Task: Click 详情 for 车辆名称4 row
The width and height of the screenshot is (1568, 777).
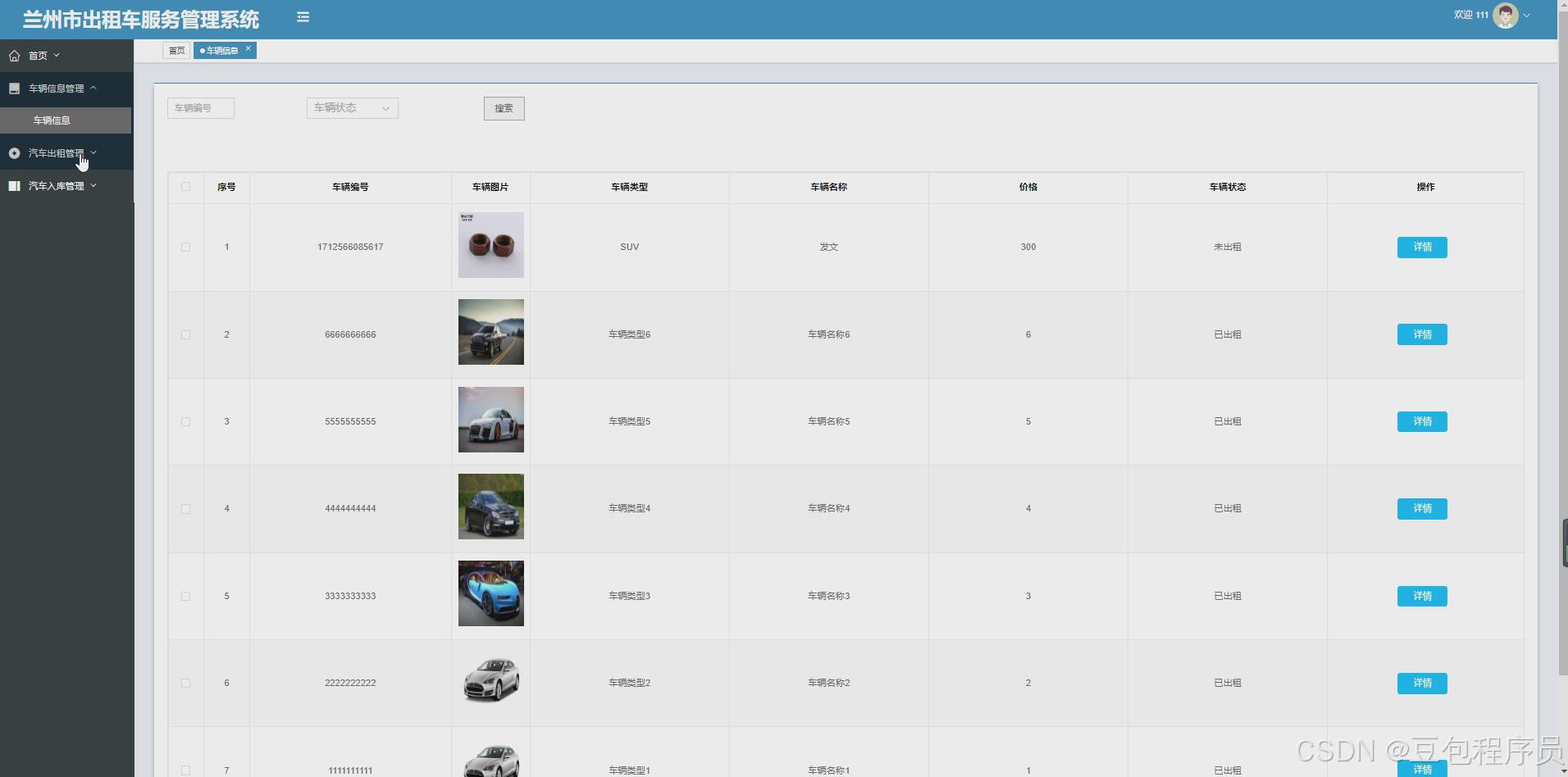Action: click(x=1422, y=509)
